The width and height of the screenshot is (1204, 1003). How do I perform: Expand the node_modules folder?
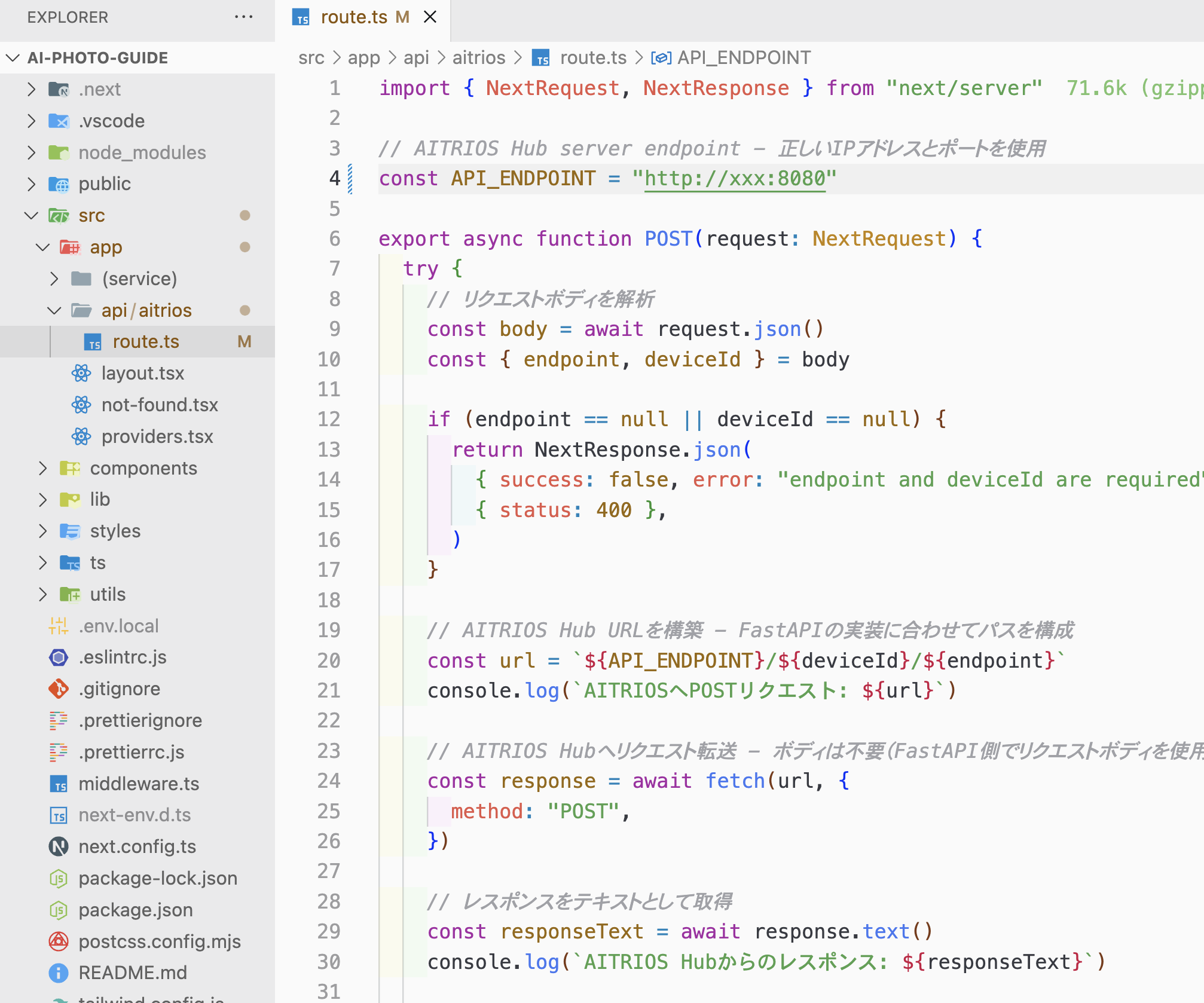pyautogui.click(x=32, y=152)
